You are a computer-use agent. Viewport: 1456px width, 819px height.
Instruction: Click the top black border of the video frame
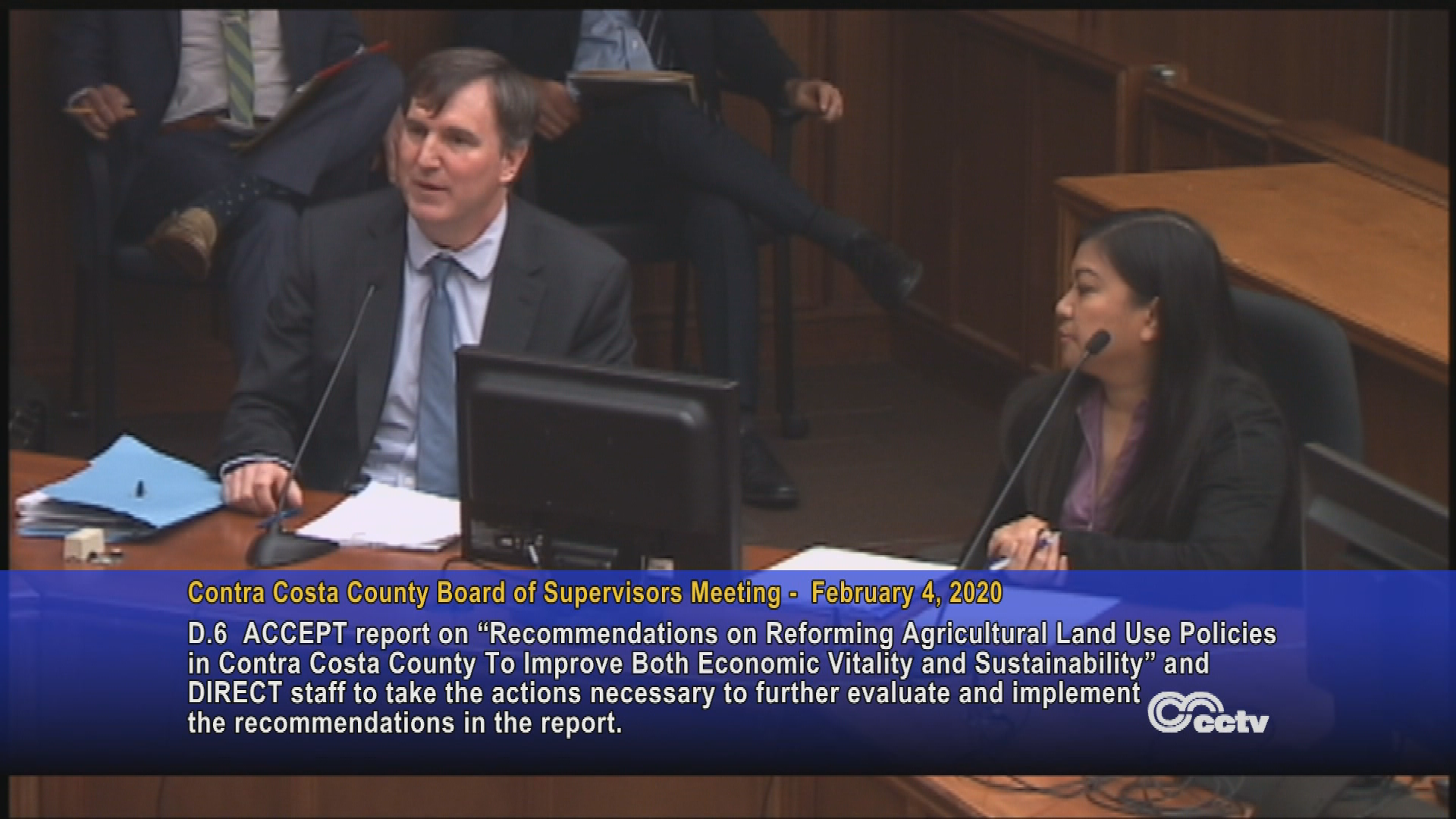(728, 4)
